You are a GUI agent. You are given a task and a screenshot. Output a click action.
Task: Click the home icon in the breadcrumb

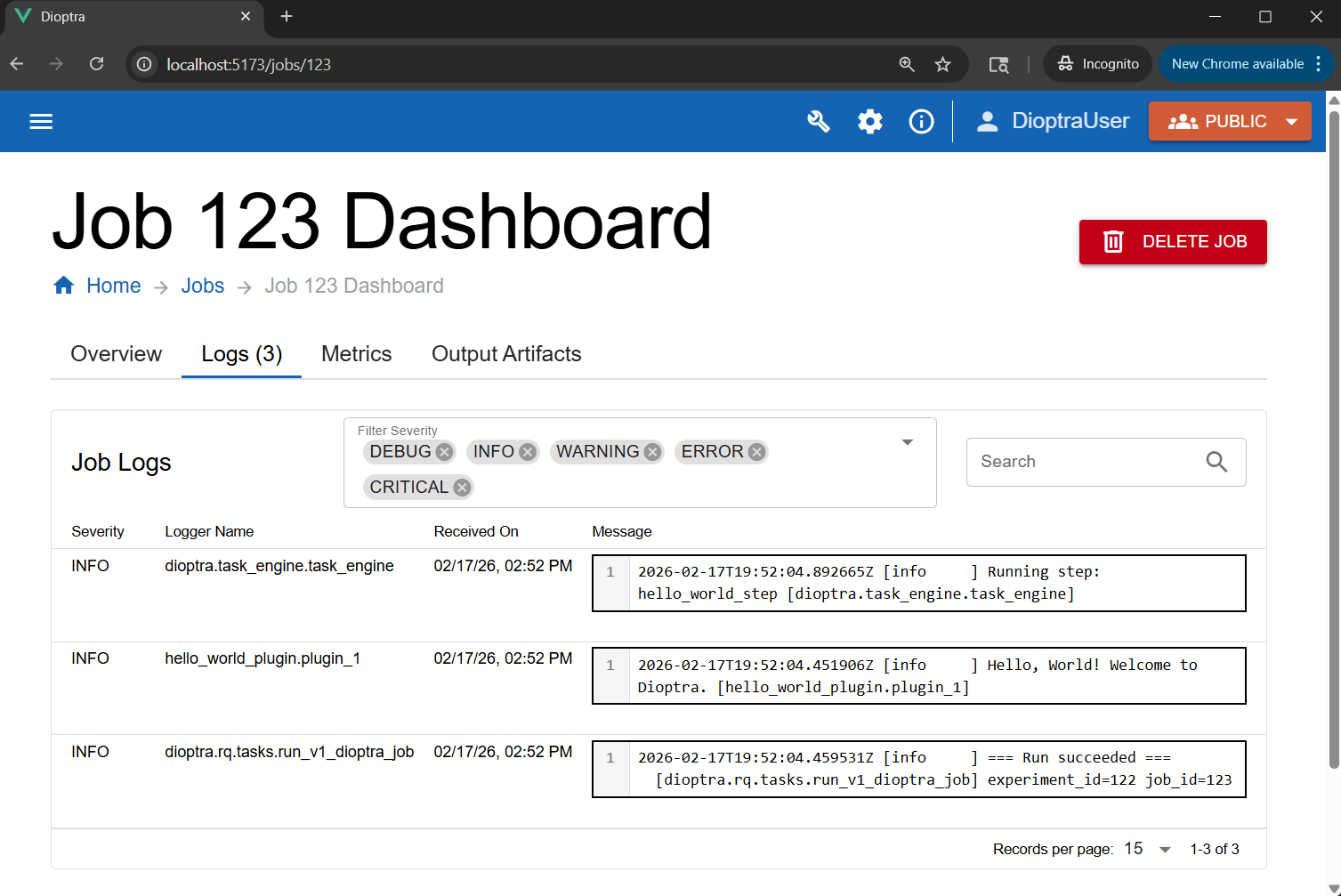(63, 285)
